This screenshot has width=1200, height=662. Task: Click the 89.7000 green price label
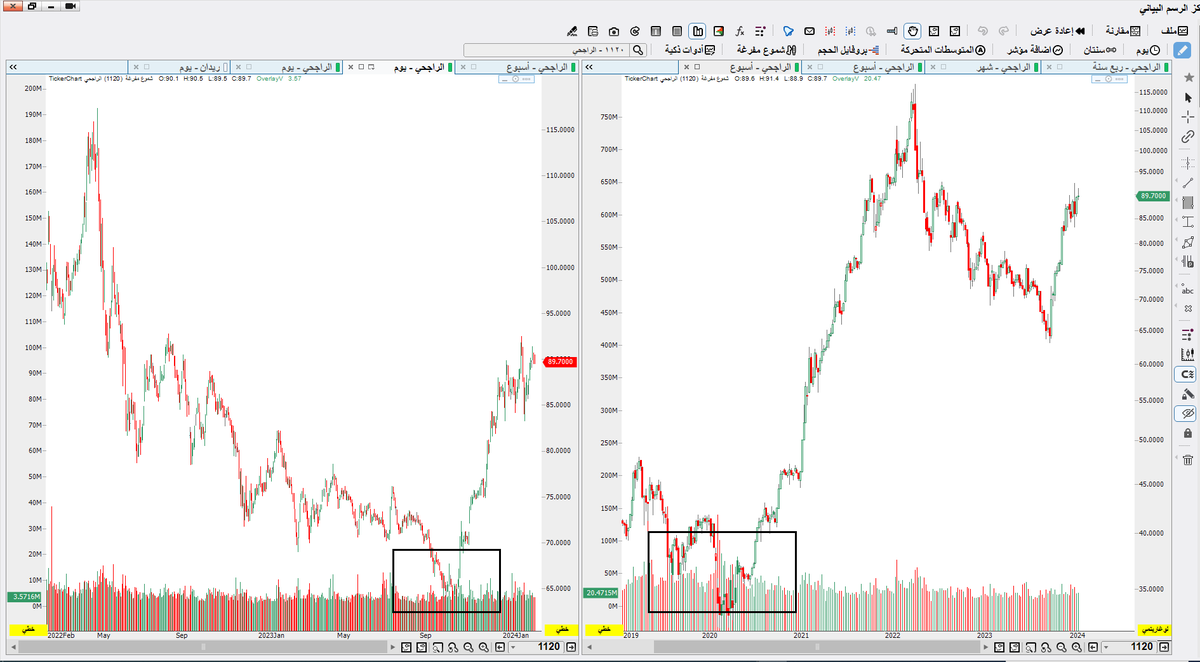(1155, 196)
